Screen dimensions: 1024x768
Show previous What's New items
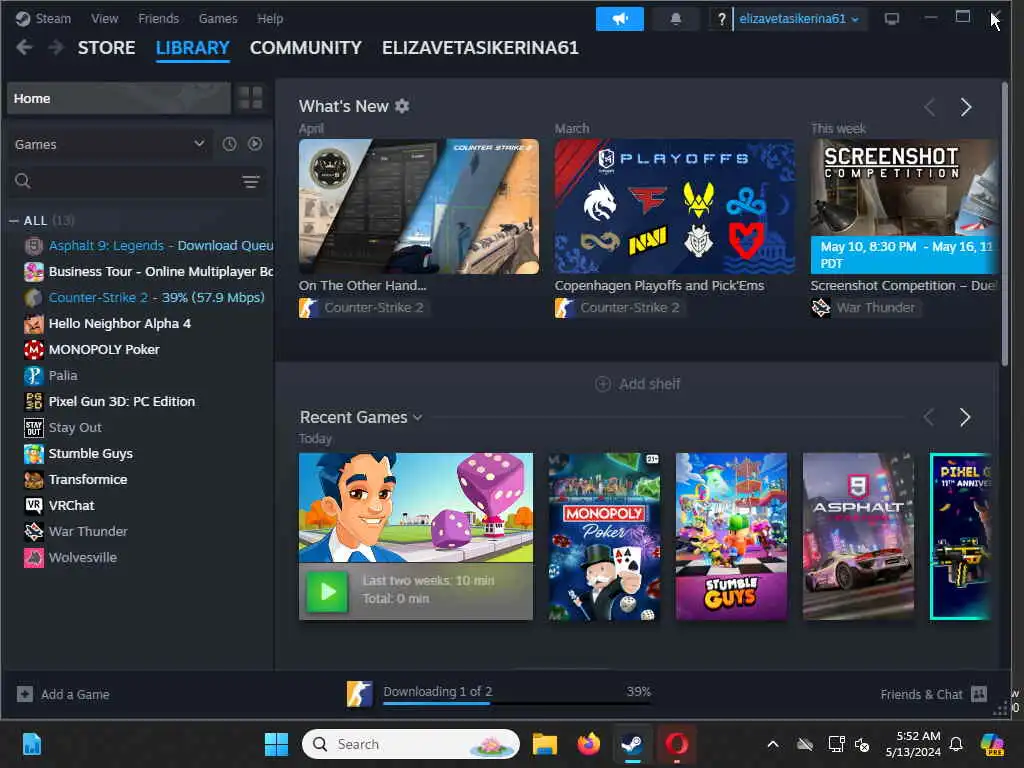[x=930, y=106]
